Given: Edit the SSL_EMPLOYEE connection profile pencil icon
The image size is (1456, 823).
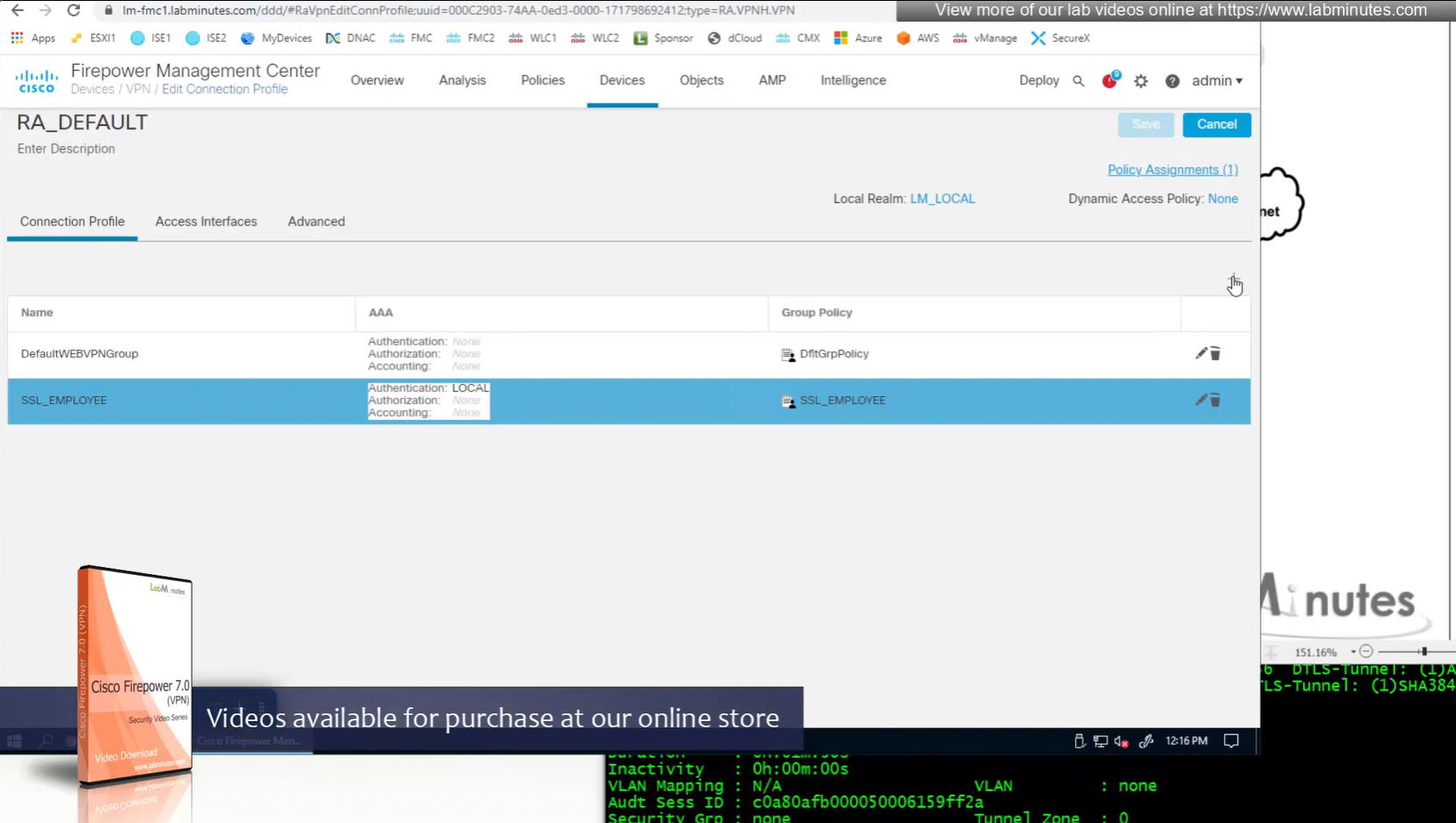Looking at the screenshot, I should (x=1201, y=400).
